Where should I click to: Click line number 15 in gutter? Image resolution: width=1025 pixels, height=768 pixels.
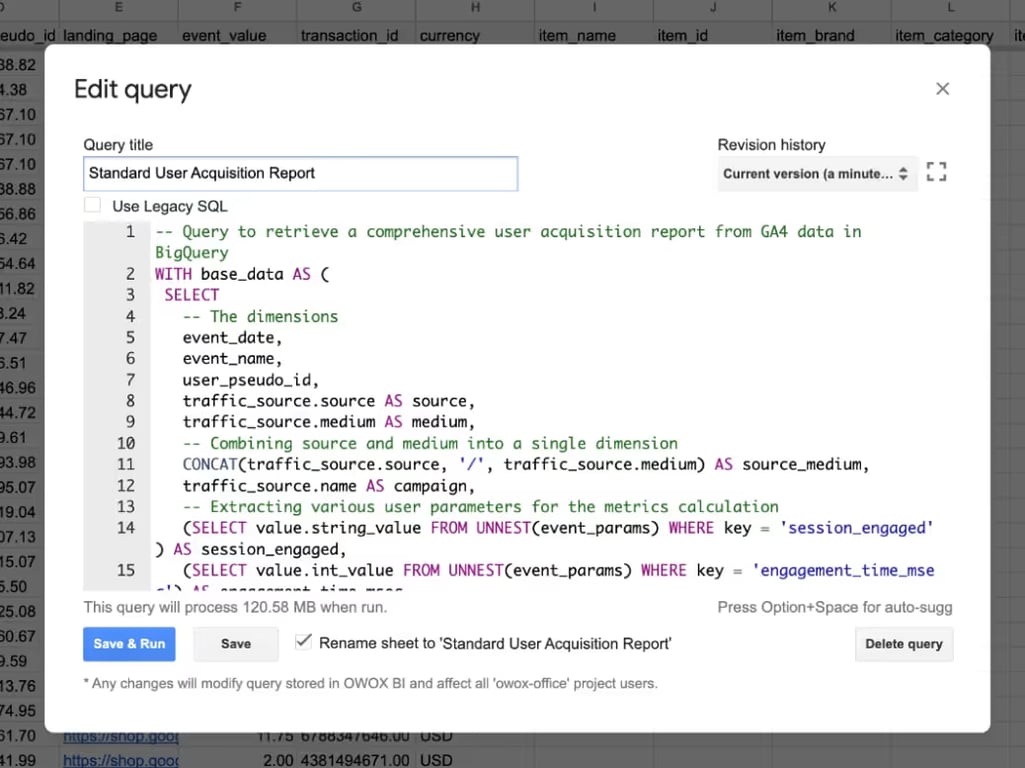[x=126, y=570]
